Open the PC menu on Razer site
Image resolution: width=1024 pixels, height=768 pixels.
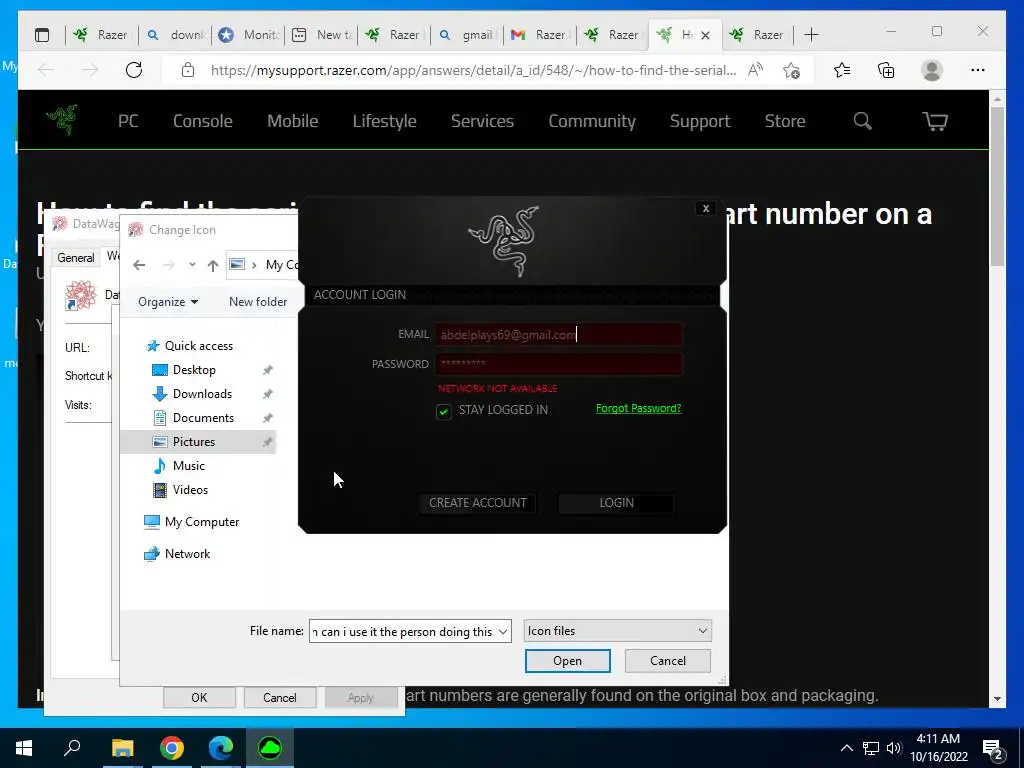pos(128,121)
